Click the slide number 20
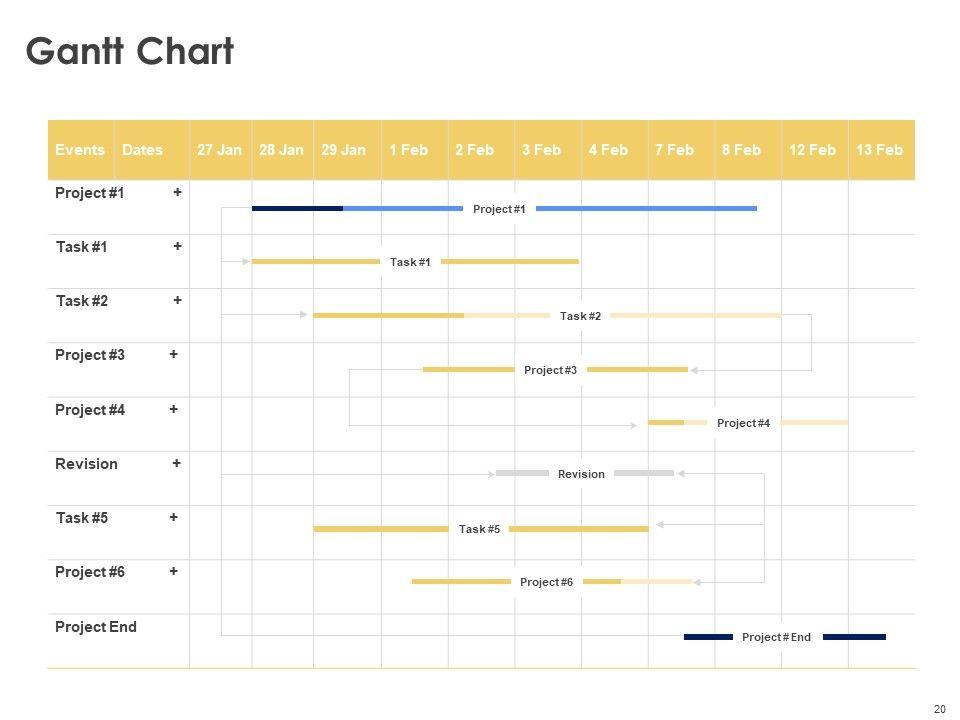960x720 pixels. pos(939,709)
